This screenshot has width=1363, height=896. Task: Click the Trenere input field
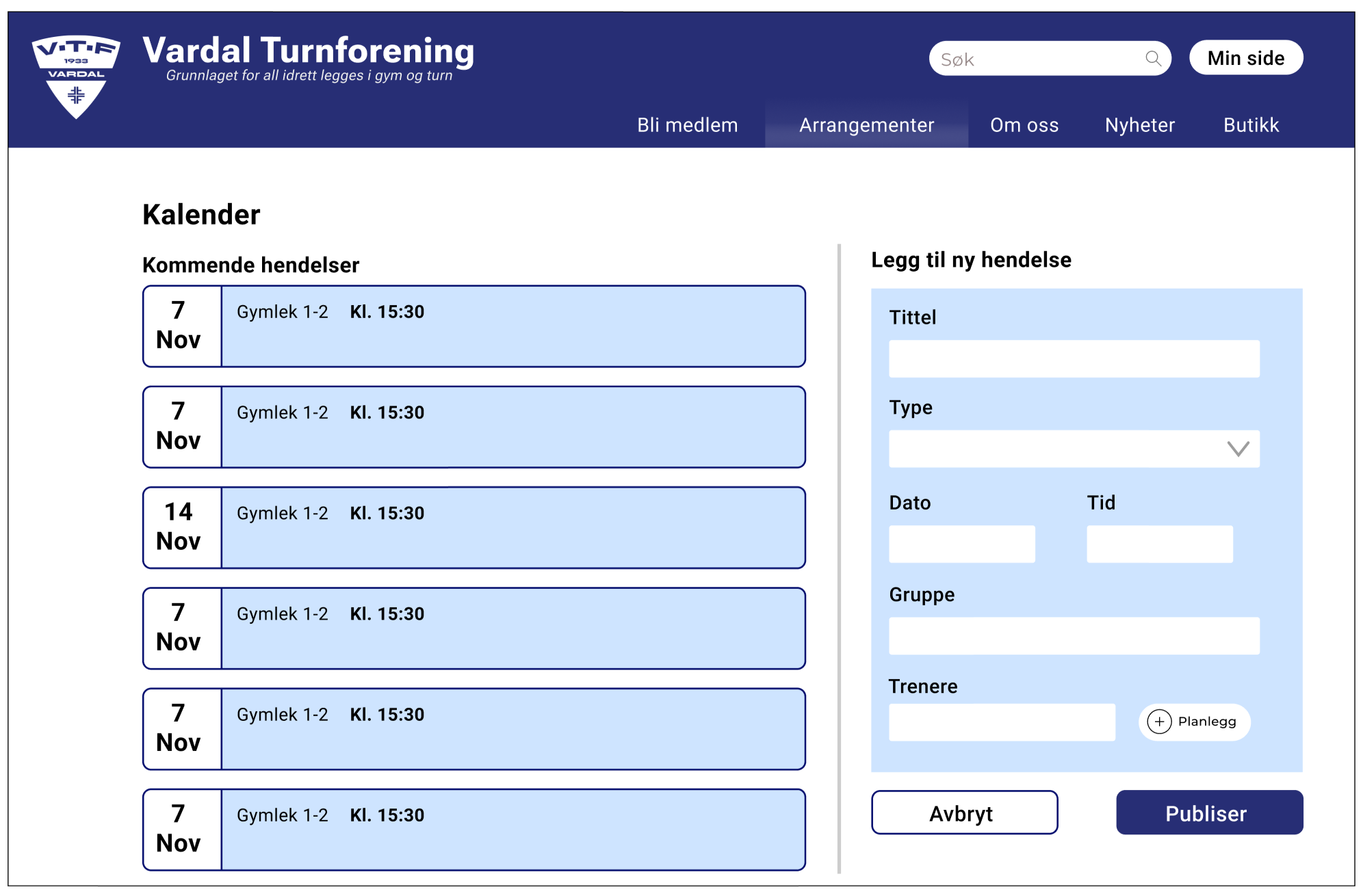point(1002,722)
